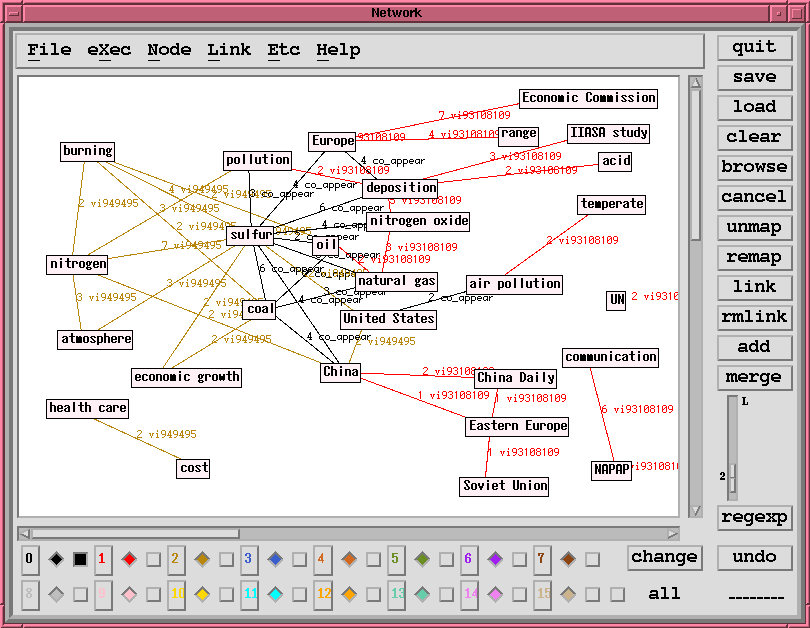Enable the checkbox right of the purple diamond
This screenshot has height=628, width=810.
(x=519, y=559)
